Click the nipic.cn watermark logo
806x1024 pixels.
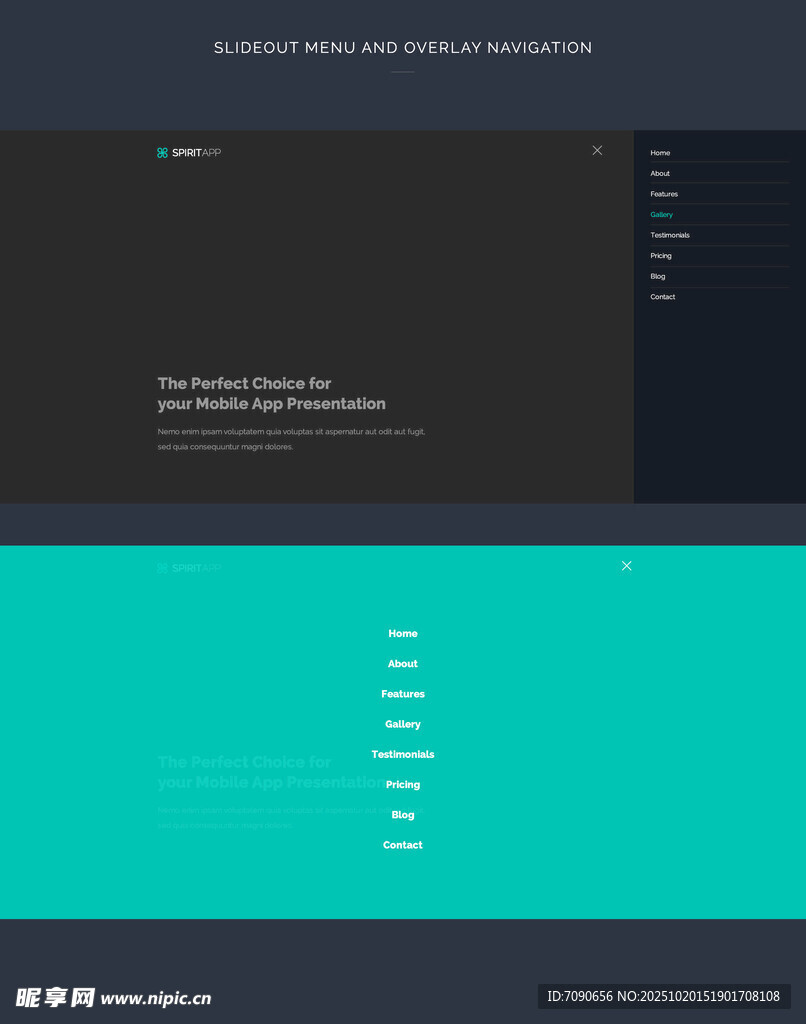pos(113,997)
